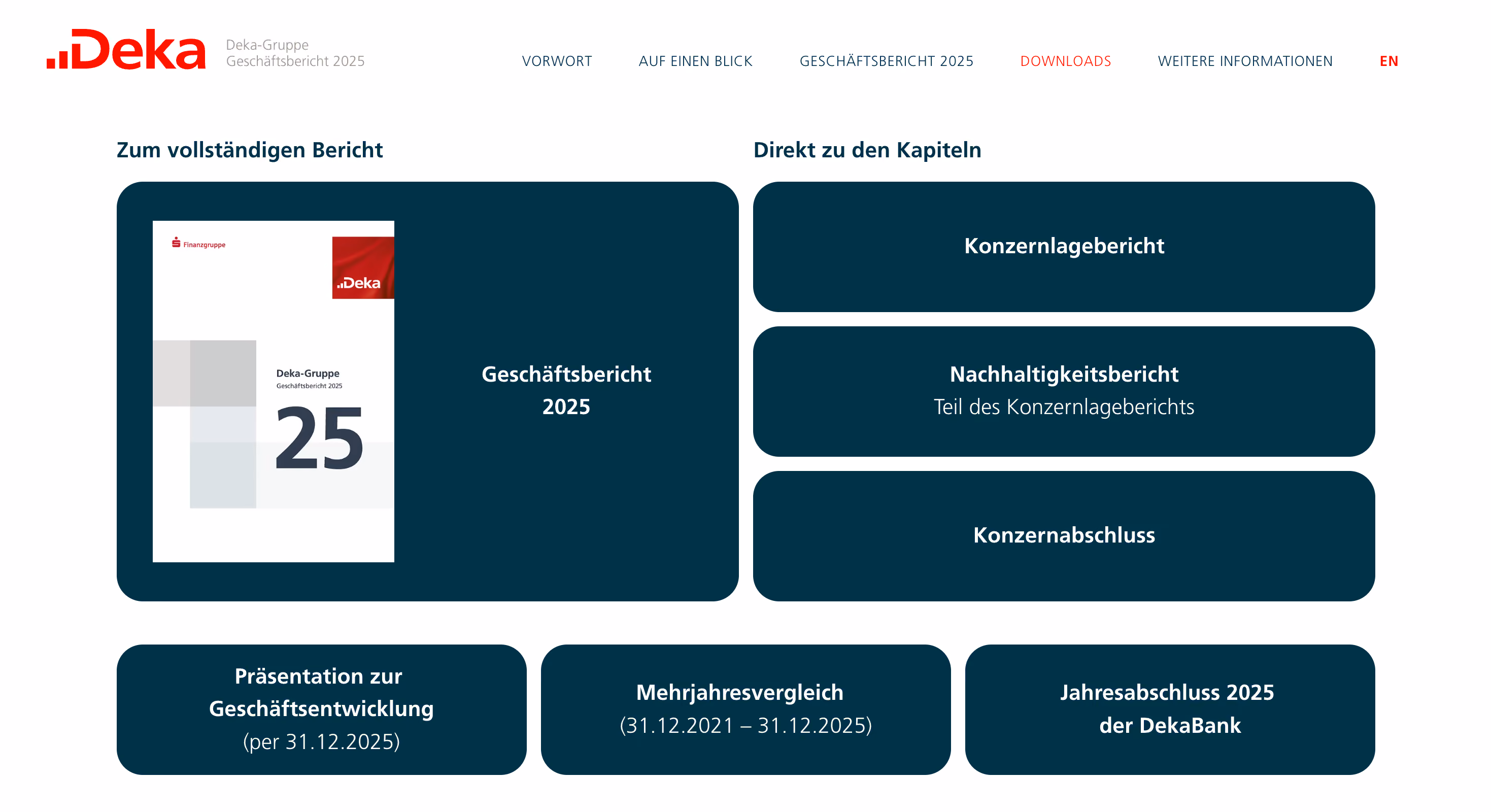Open the Nachhaltigkeitsbericht chapter
The image size is (1491, 812).
1064,391
